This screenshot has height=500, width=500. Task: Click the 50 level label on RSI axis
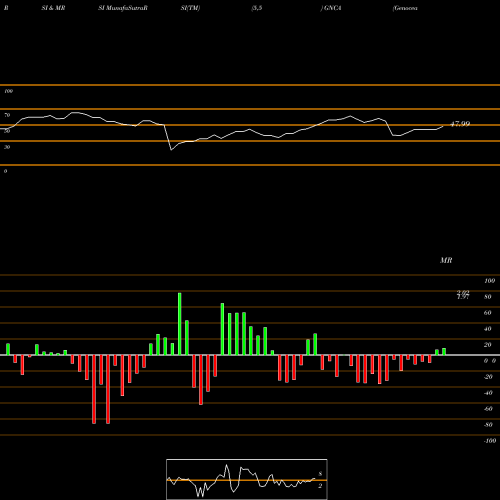tap(7, 131)
